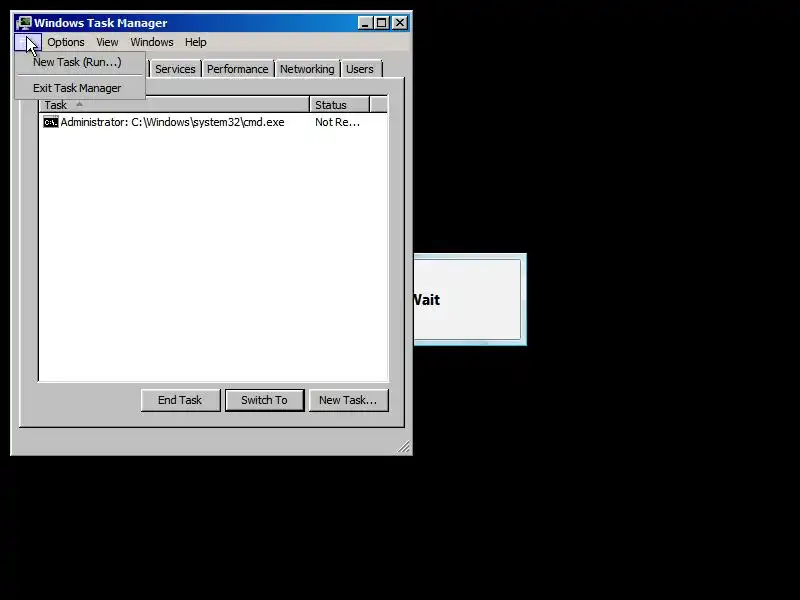Viewport: 800px width, 600px height.
Task: Maximize the Windows Task Manager window
Action: pyautogui.click(x=382, y=23)
